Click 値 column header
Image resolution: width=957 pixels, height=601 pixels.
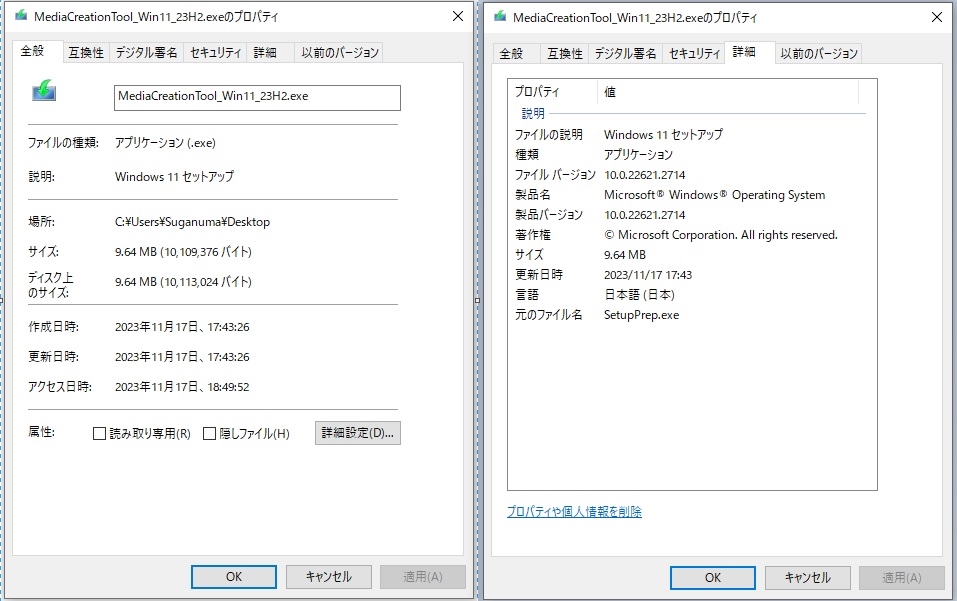pyautogui.click(x=728, y=92)
